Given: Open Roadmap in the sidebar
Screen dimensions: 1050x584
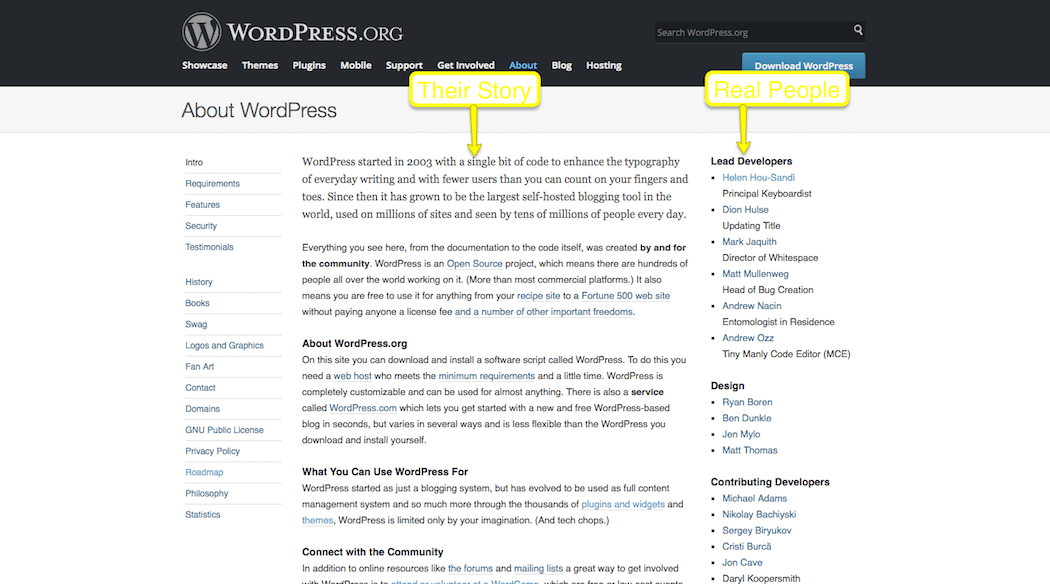Looking at the screenshot, I should pos(204,472).
